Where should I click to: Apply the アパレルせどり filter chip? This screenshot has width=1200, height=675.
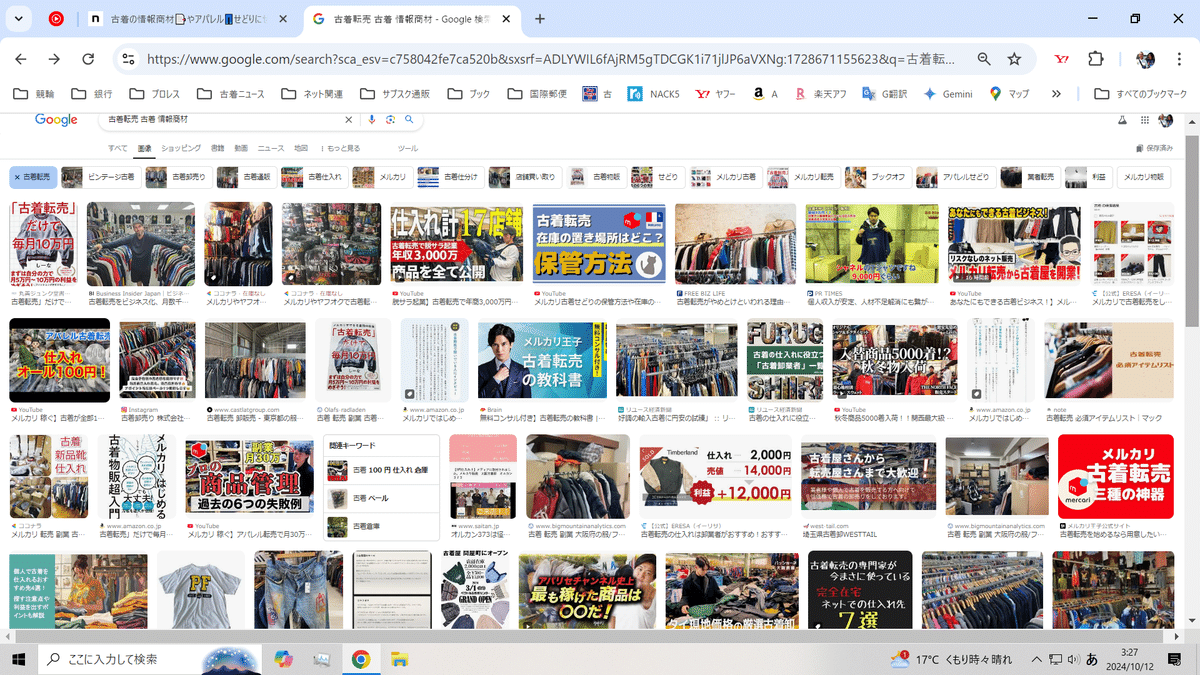pos(955,177)
